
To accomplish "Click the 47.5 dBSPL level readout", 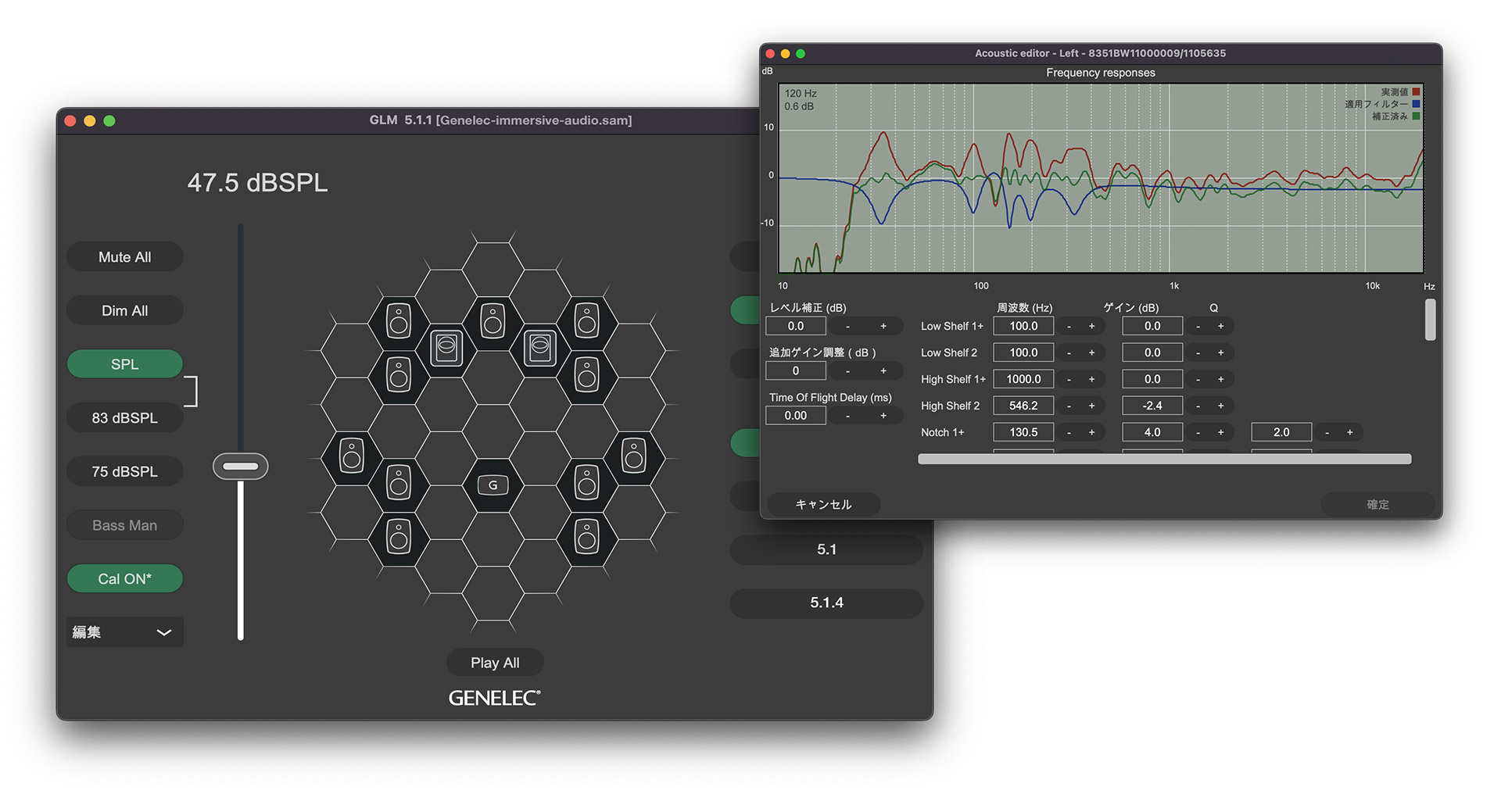I will point(257,183).
